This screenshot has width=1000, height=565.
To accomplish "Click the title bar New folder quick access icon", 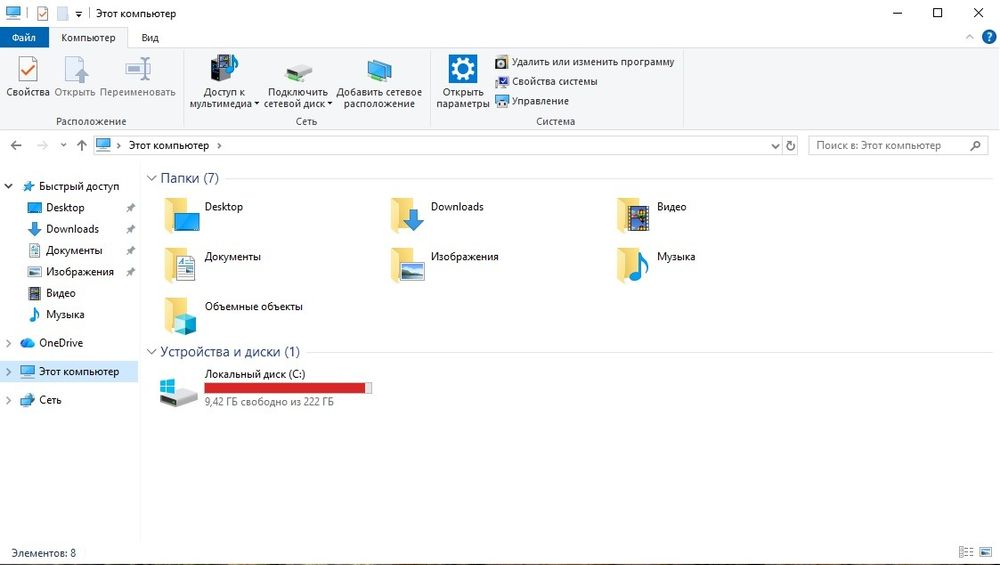I will 62,13.
